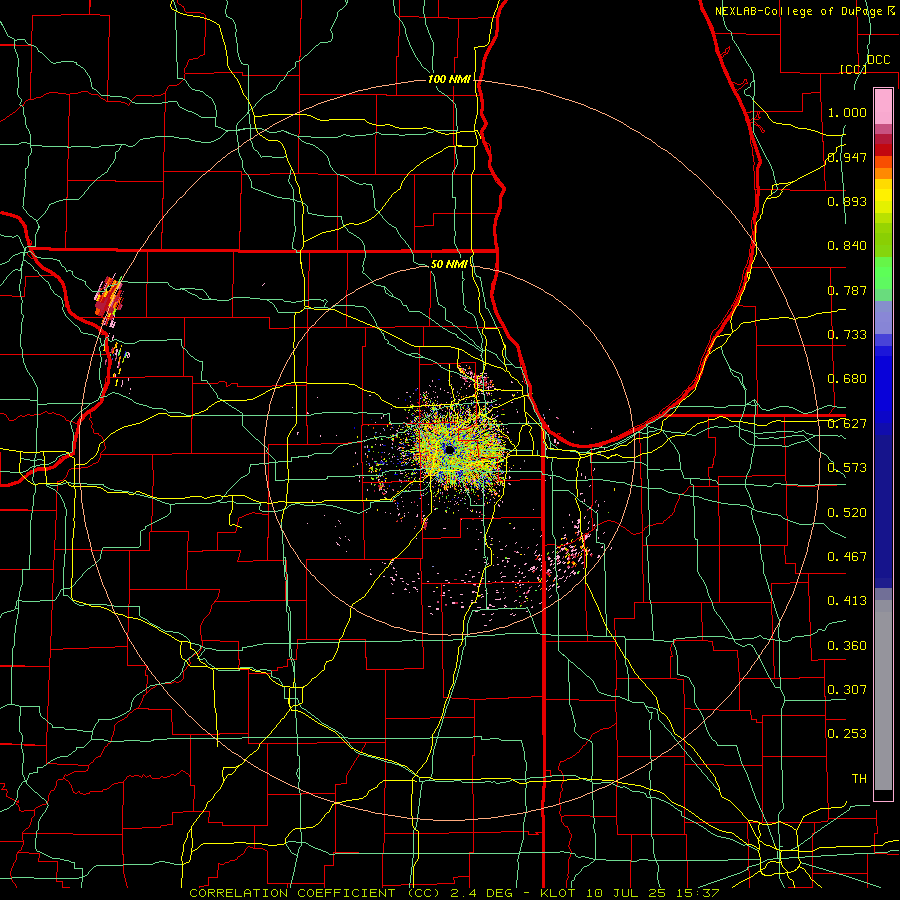Viewport: 900px width, 900px height.
Task: Click the [CC] units label
Action: (x=853, y=69)
